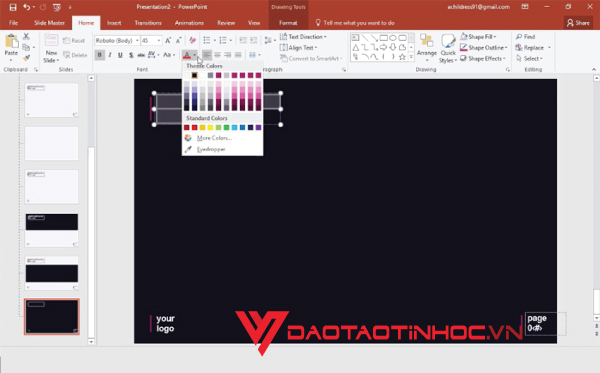The width and height of the screenshot is (600, 373).
Task: Click the Paste clipboard icon
Action: 11,41
